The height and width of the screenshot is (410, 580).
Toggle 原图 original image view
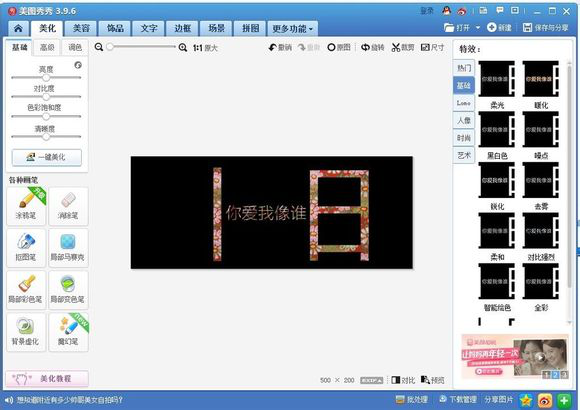pyautogui.click(x=339, y=47)
